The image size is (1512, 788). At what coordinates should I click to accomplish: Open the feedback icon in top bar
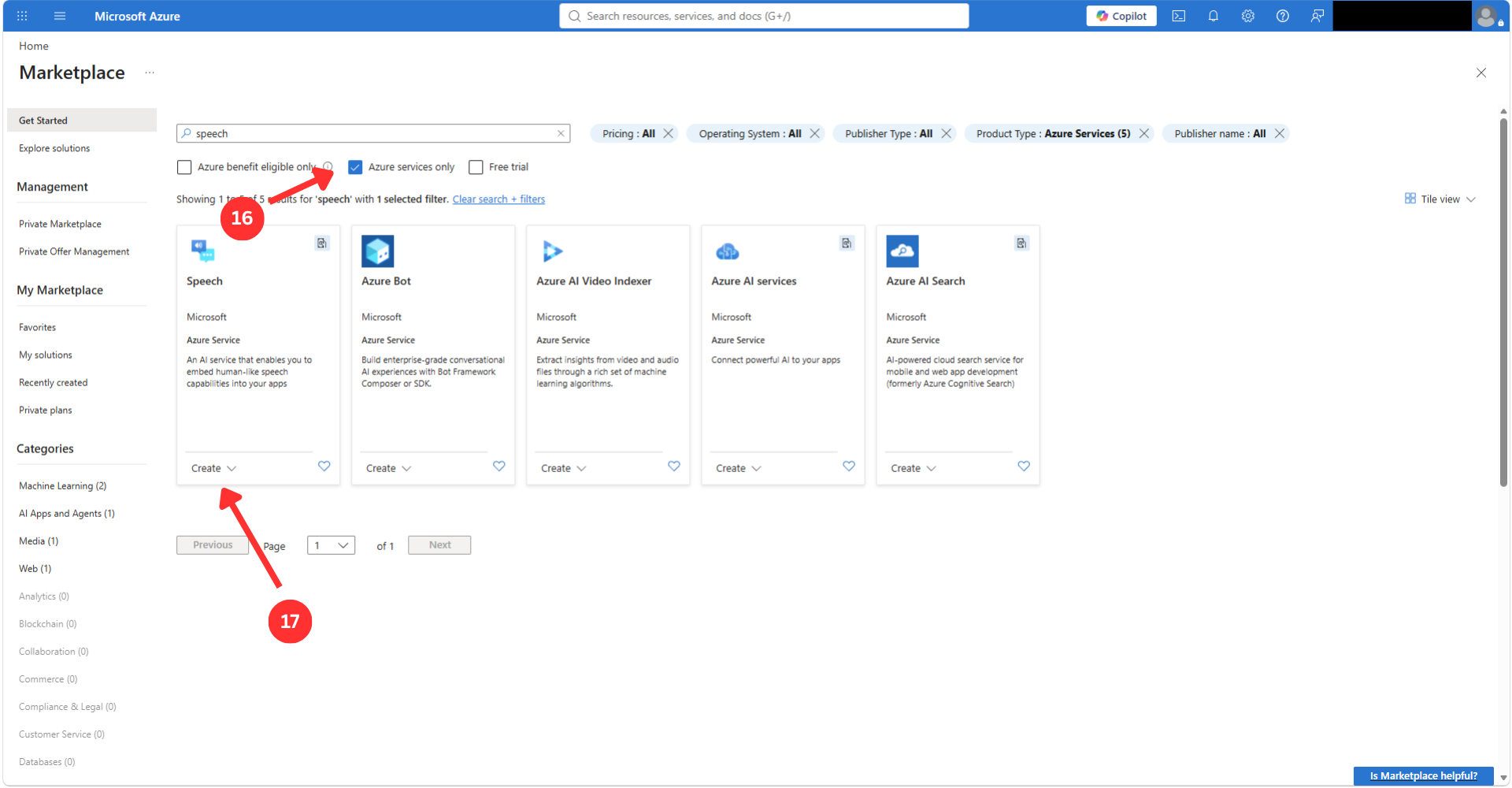(x=1317, y=16)
